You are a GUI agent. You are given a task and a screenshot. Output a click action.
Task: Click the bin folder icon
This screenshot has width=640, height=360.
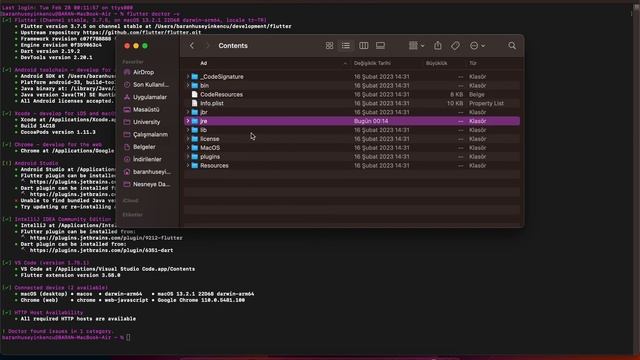(x=195, y=85)
